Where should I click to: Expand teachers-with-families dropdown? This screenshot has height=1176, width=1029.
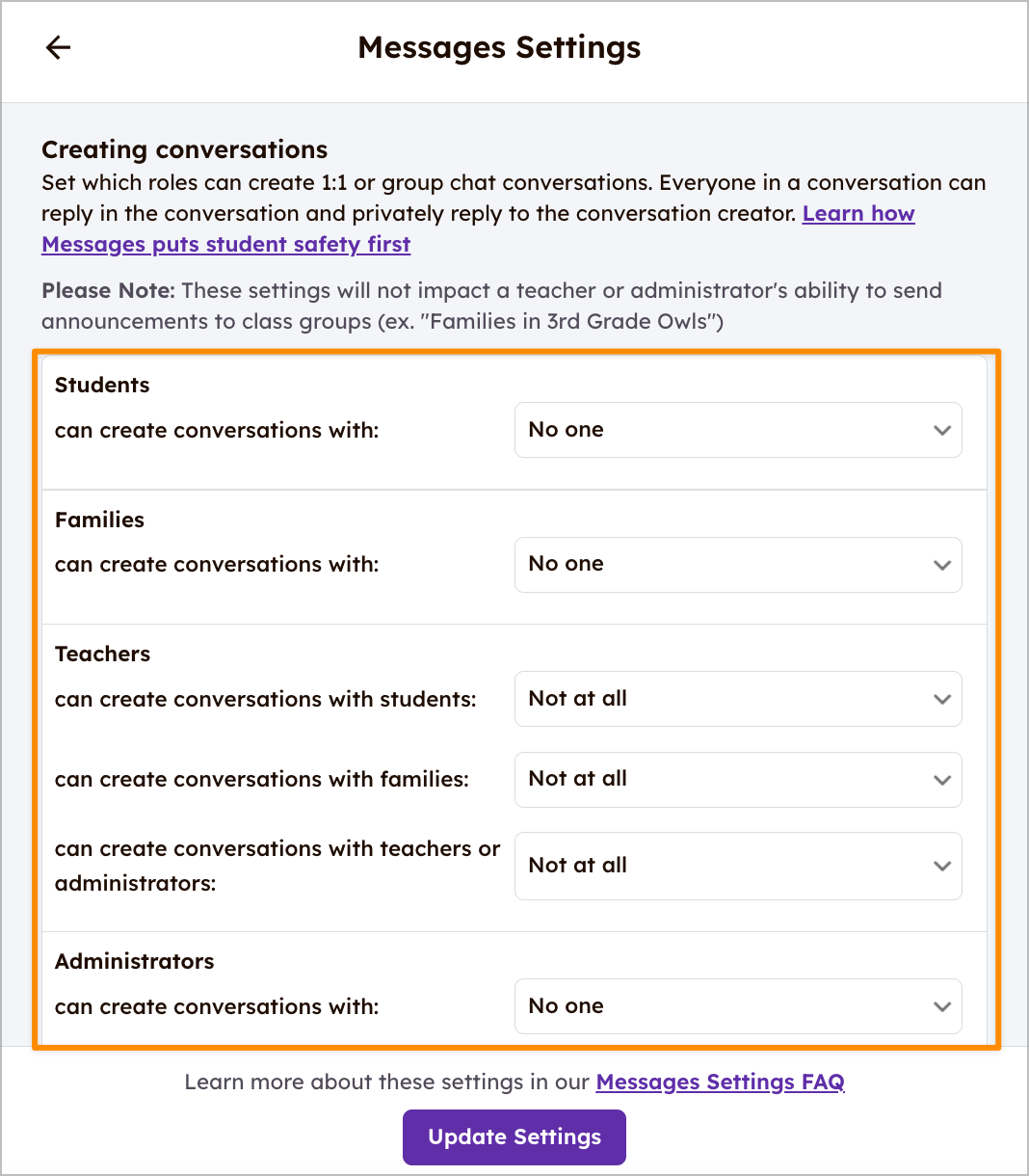(x=737, y=779)
